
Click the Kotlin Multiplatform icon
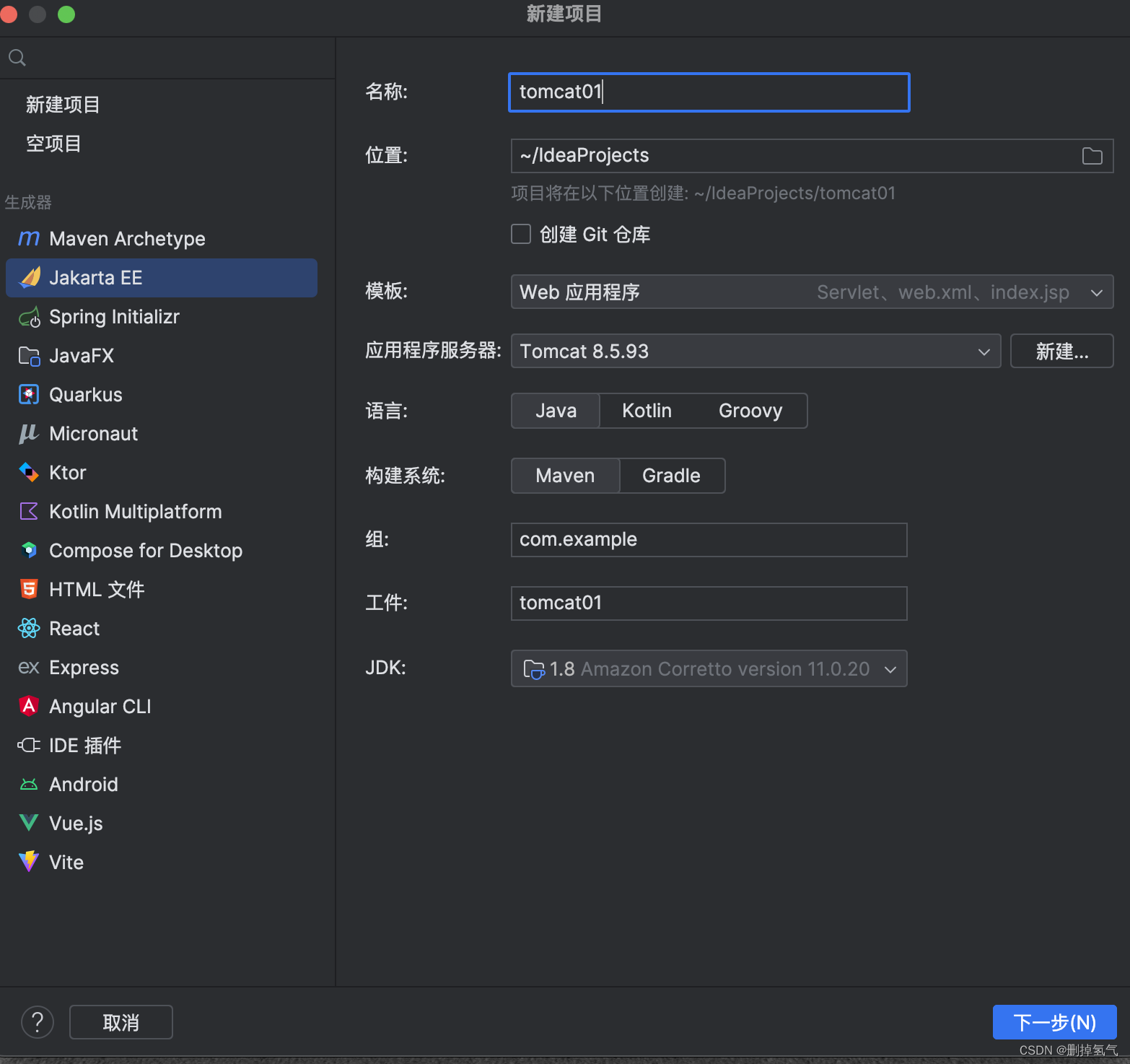[x=29, y=511]
